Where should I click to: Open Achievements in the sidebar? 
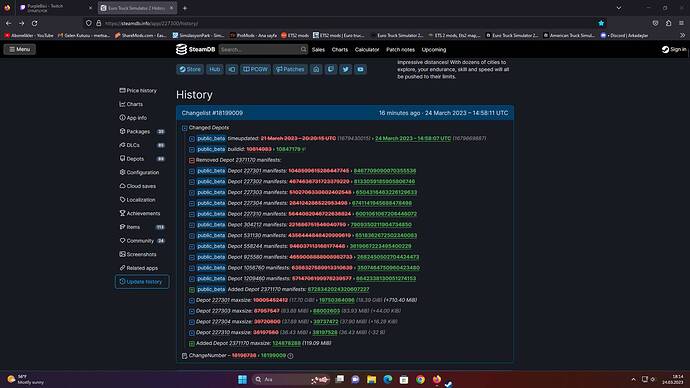point(140,213)
